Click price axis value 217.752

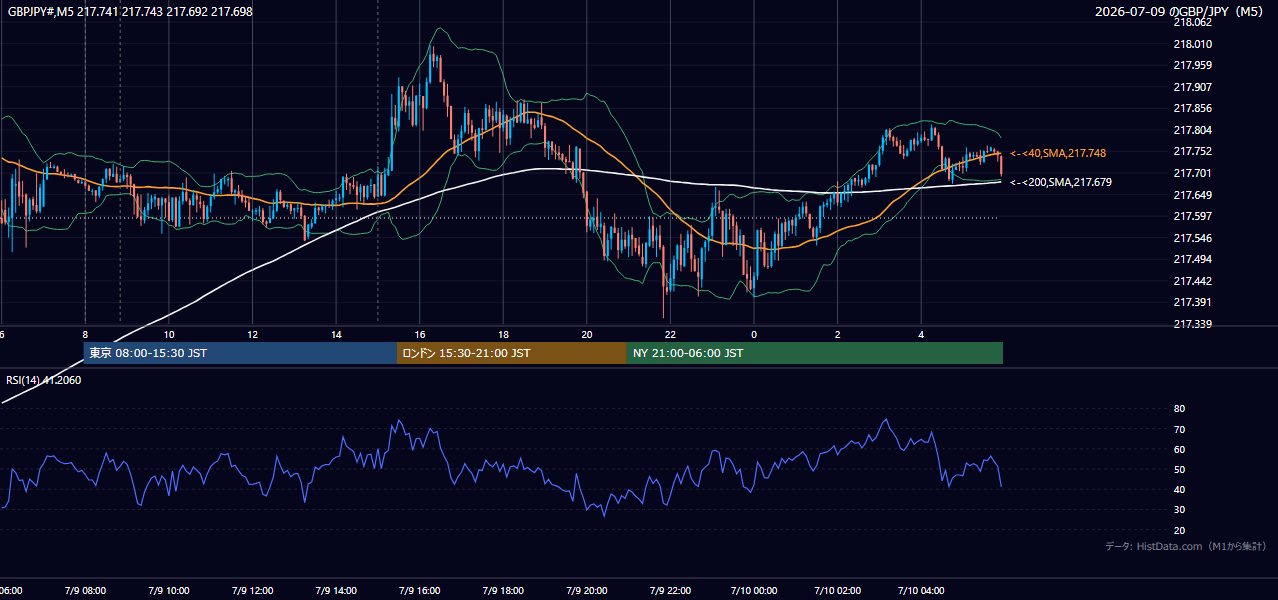(x=1192, y=151)
